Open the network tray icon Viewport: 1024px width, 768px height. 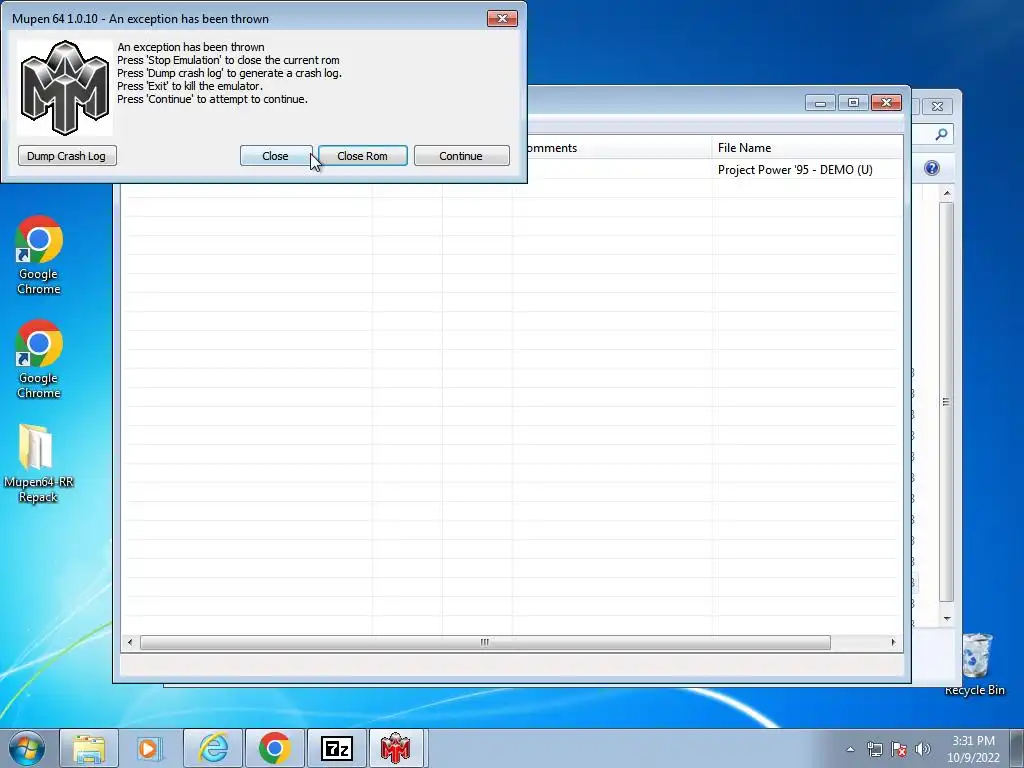click(x=874, y=749)
